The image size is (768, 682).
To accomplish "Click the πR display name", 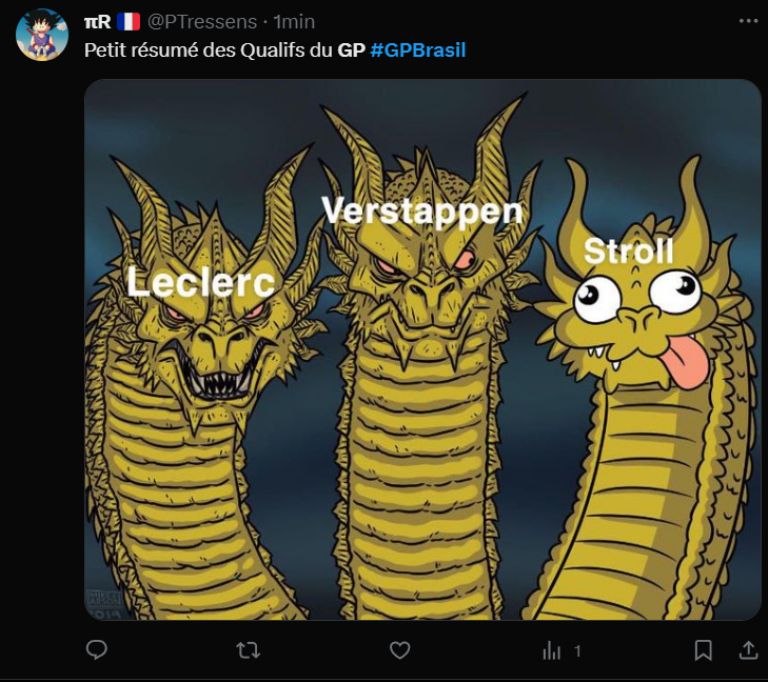I will point(97,22).
